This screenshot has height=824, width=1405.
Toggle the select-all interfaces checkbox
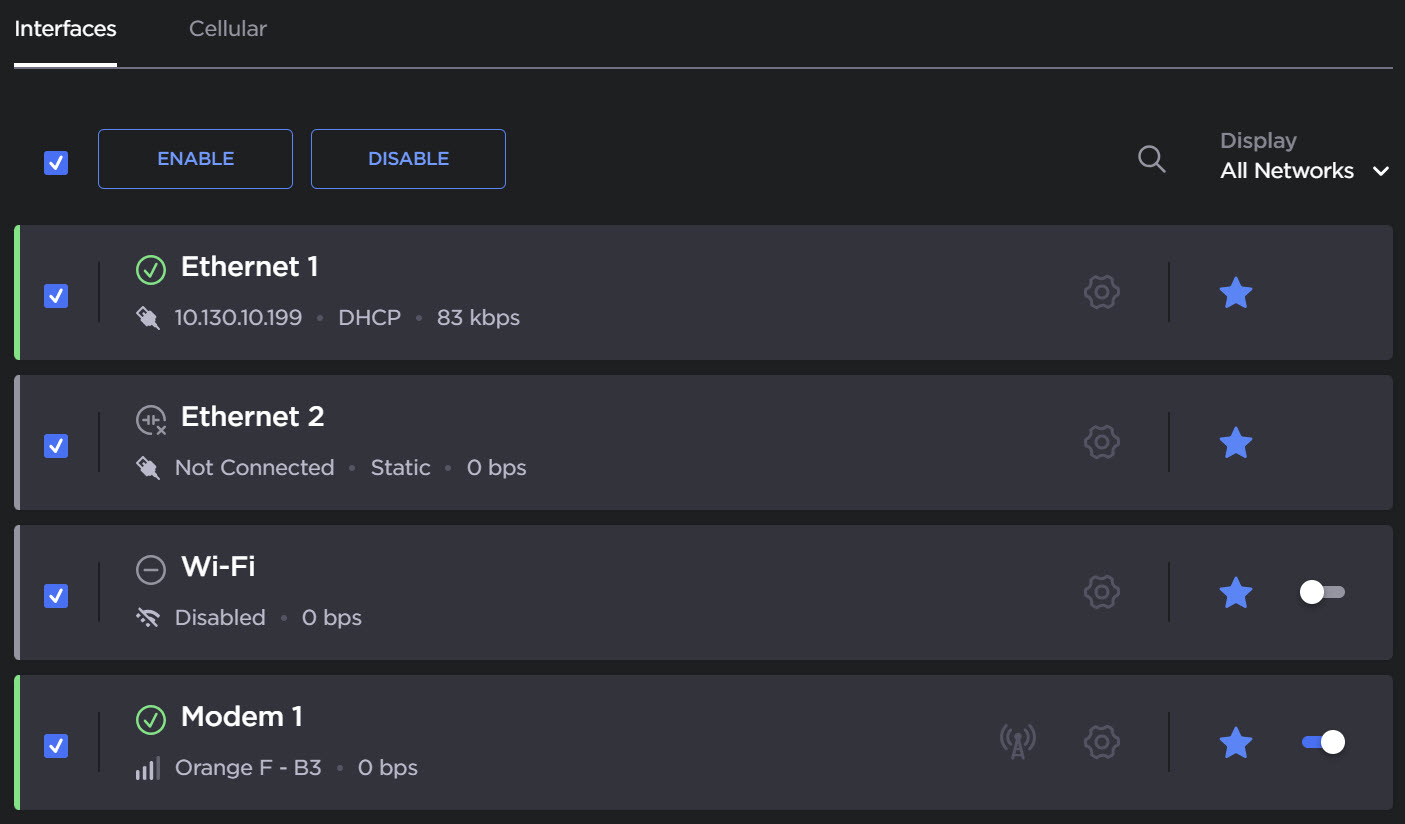click(56, 163)
